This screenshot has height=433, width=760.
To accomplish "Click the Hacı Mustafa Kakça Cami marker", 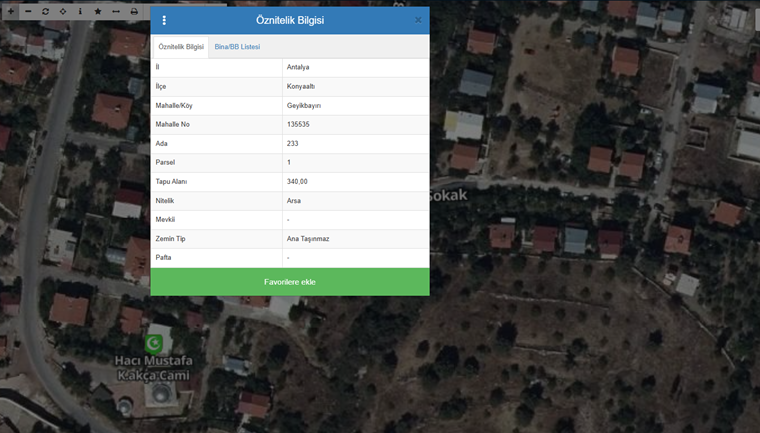I will pos(153,343).
